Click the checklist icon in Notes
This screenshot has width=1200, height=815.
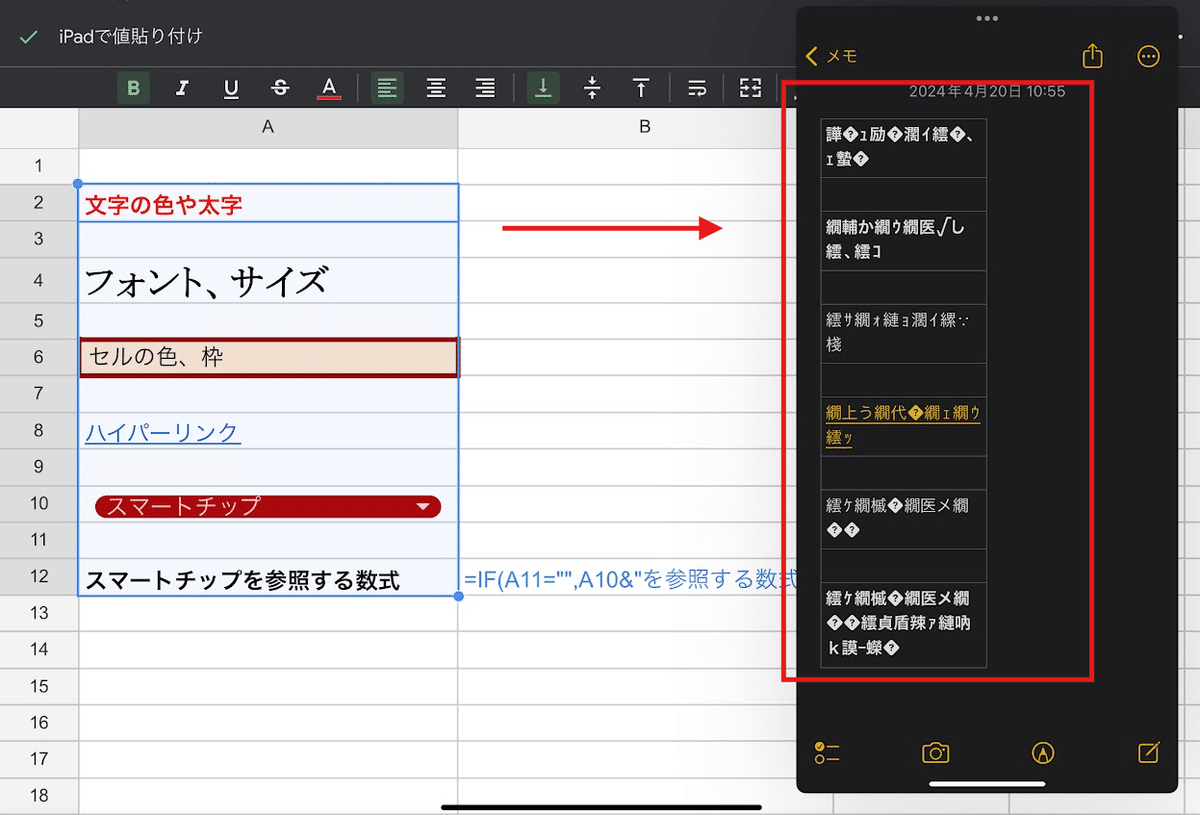[x=827, y=753]
